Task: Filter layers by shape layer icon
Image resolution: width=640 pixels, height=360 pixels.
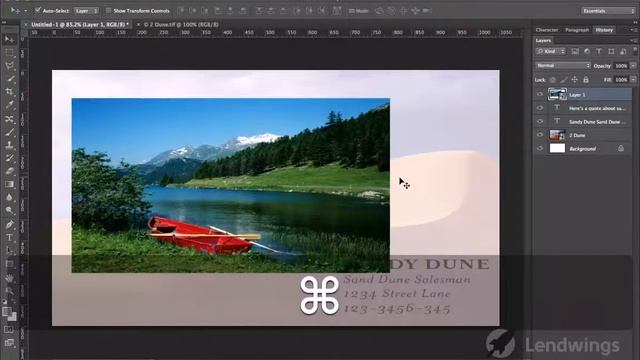Action: pyautogui.click(x=611, y=51)
